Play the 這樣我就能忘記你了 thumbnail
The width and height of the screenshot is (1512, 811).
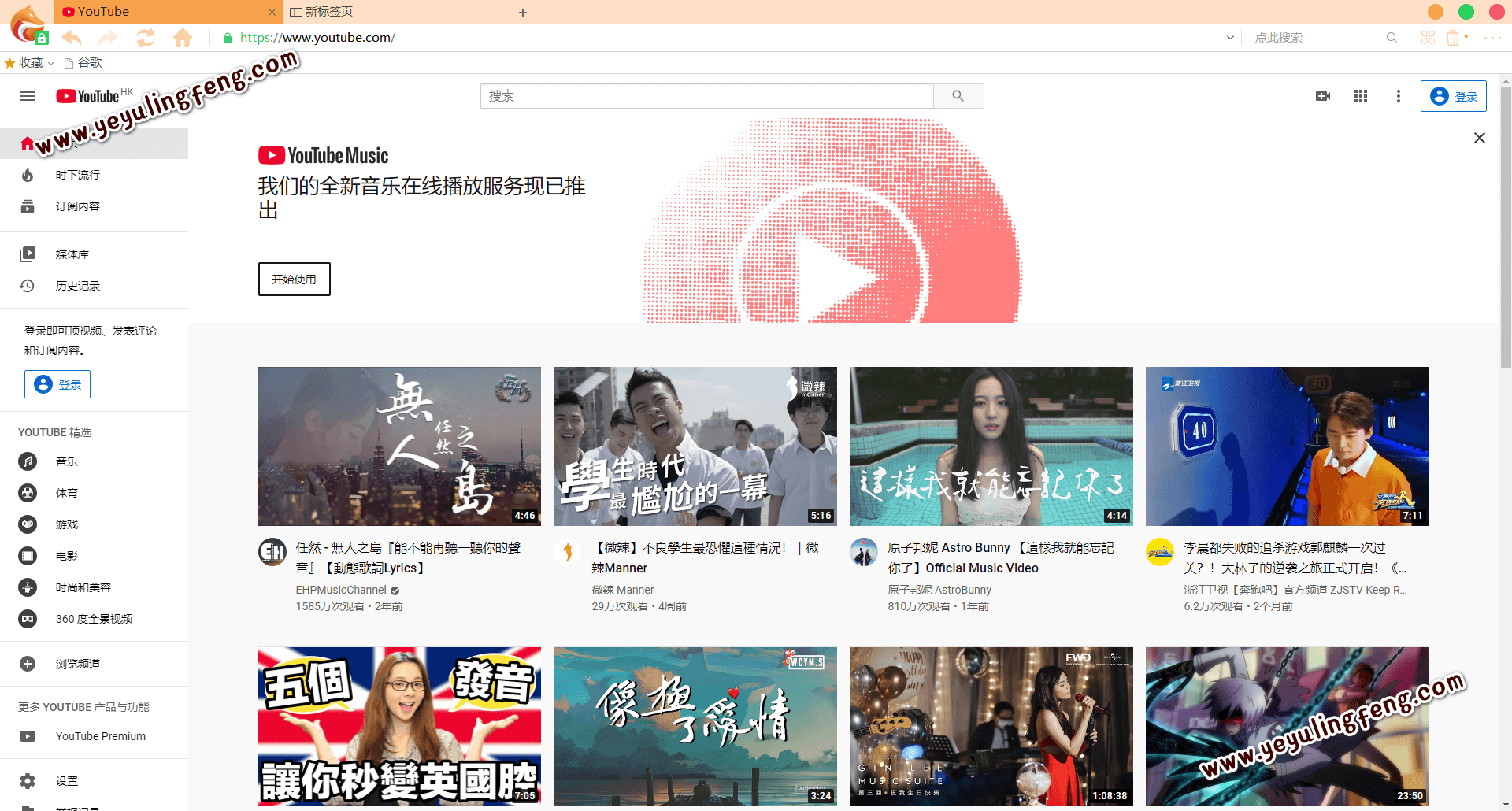[x=991, y=446]
